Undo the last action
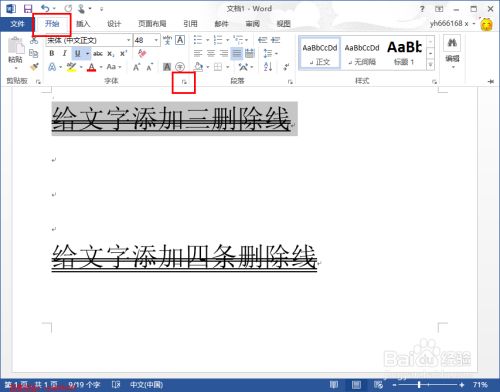This screenshot has height=392, width=500. [x=45, y=9]
